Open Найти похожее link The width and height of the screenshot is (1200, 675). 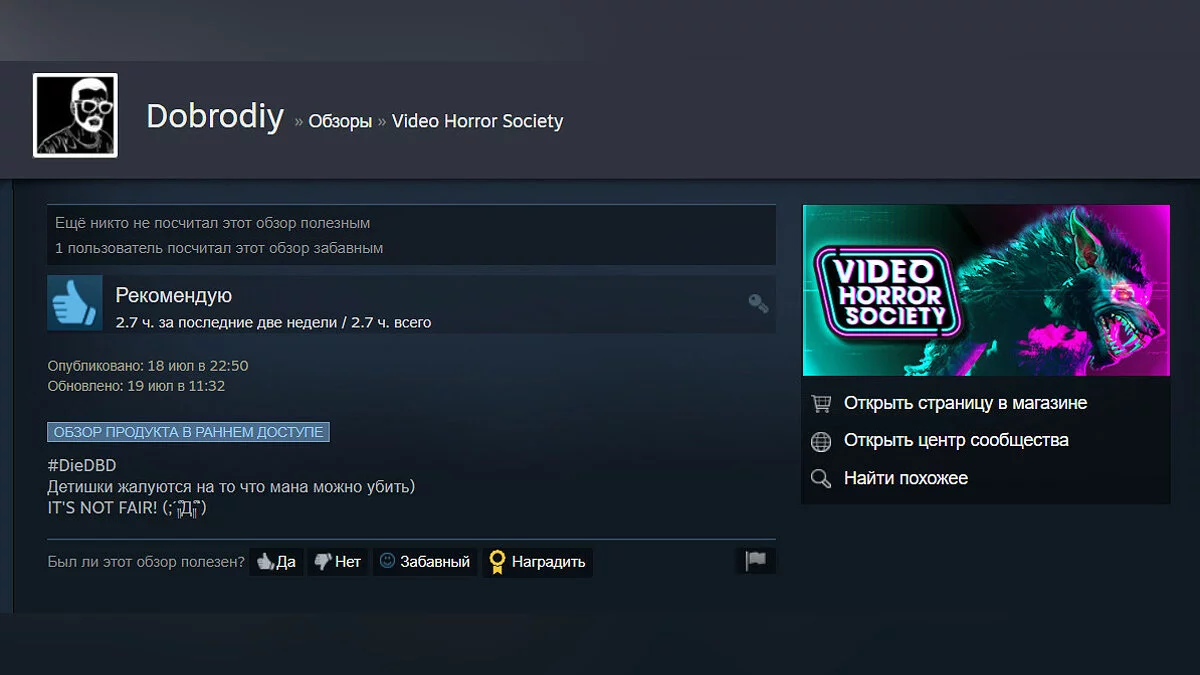tap(906, 478)
